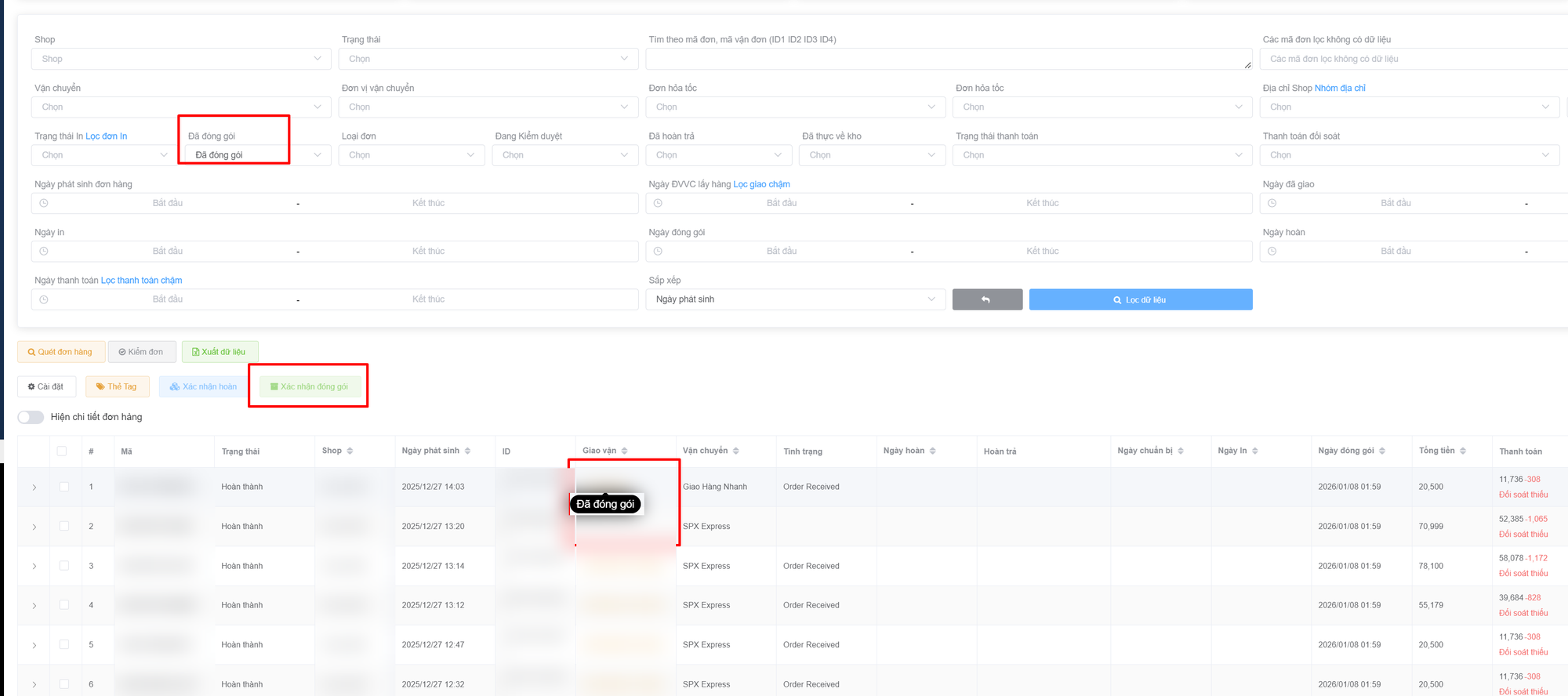1568x696 pixels.
Task: Sort the Shop column using its arrows
Action: pyautogui.click(x=350, y=451)
